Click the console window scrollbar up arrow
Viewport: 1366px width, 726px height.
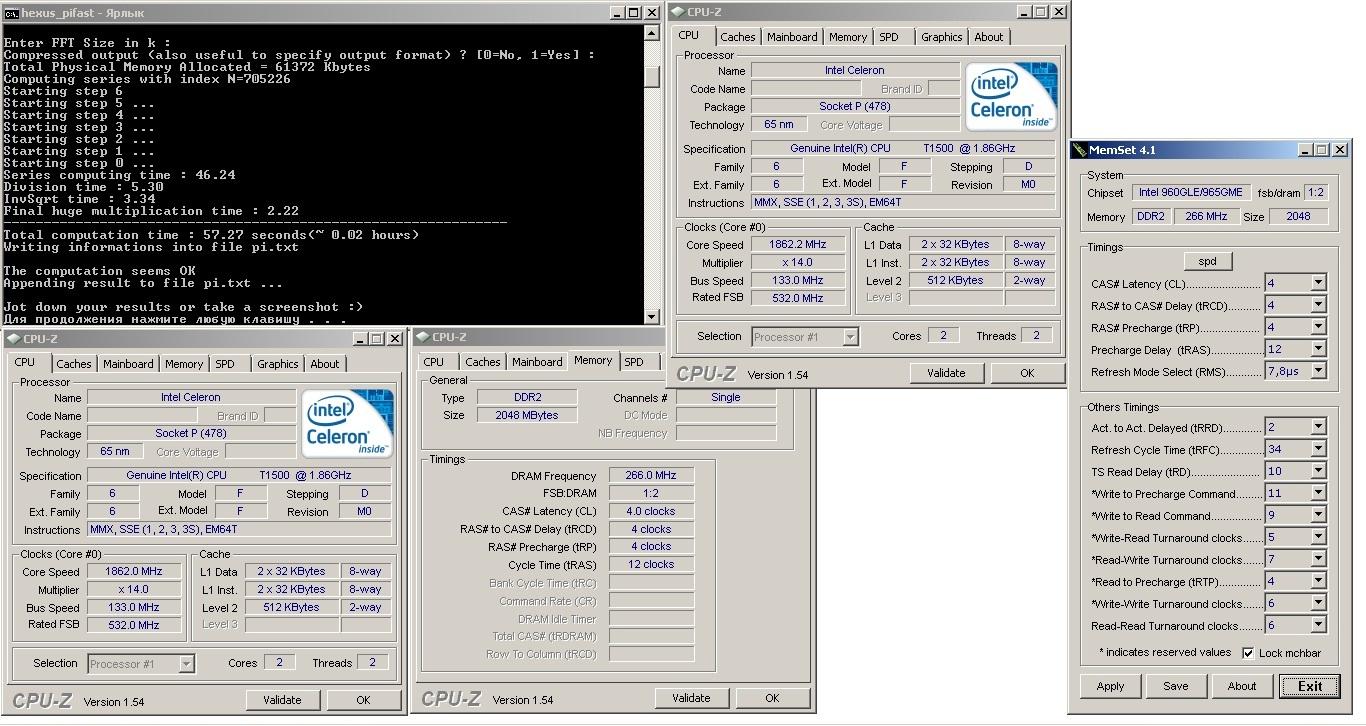pos(652,33)
